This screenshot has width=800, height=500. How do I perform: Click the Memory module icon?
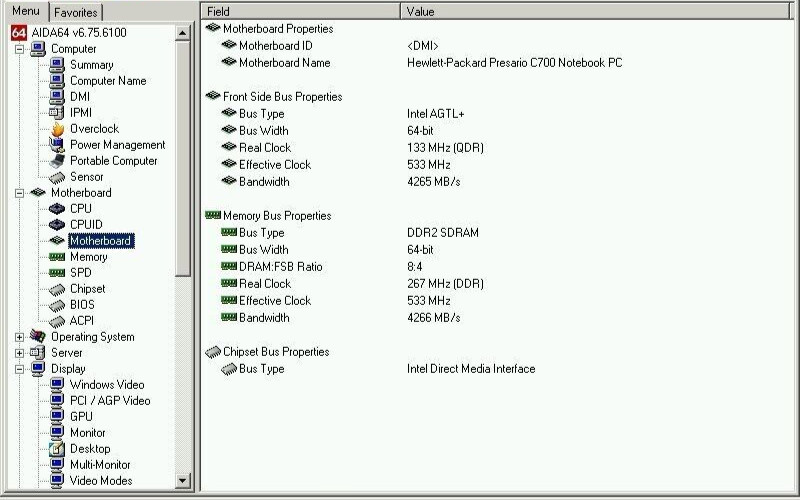pyautogui.click(x=57, y=257)
